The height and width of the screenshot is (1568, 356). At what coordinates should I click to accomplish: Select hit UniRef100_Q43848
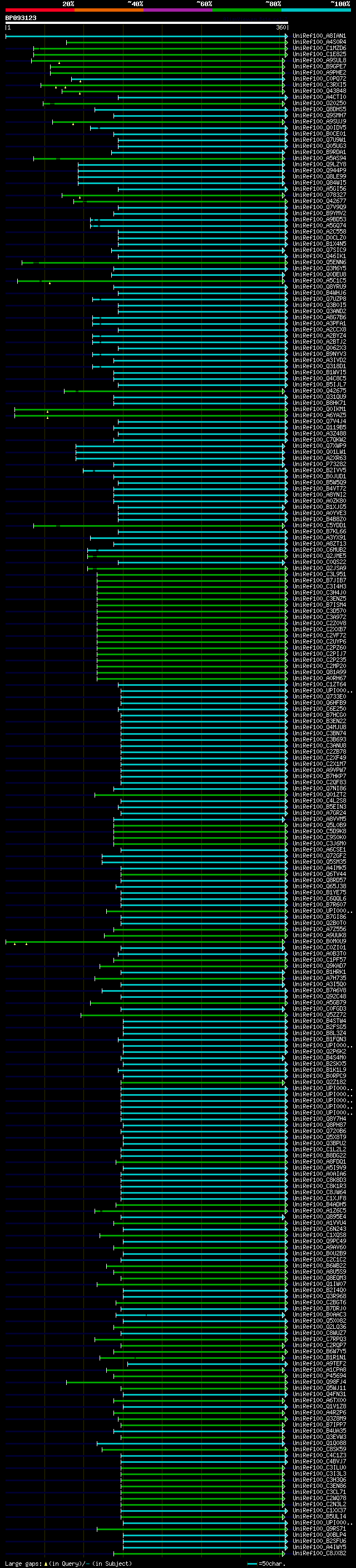pyautogui.click(x=319, y=91)
